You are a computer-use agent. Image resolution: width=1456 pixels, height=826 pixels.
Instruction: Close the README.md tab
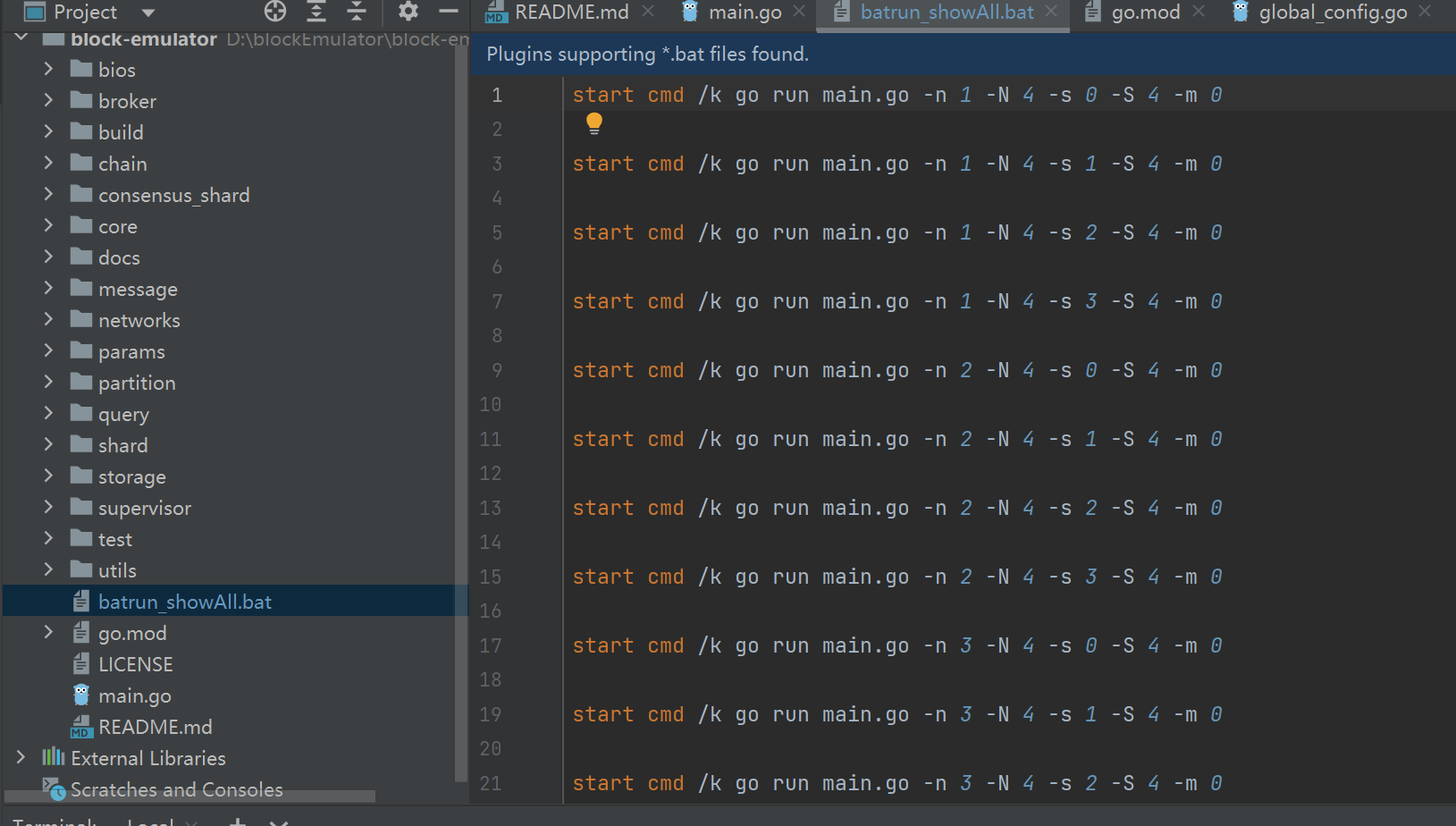648,11
